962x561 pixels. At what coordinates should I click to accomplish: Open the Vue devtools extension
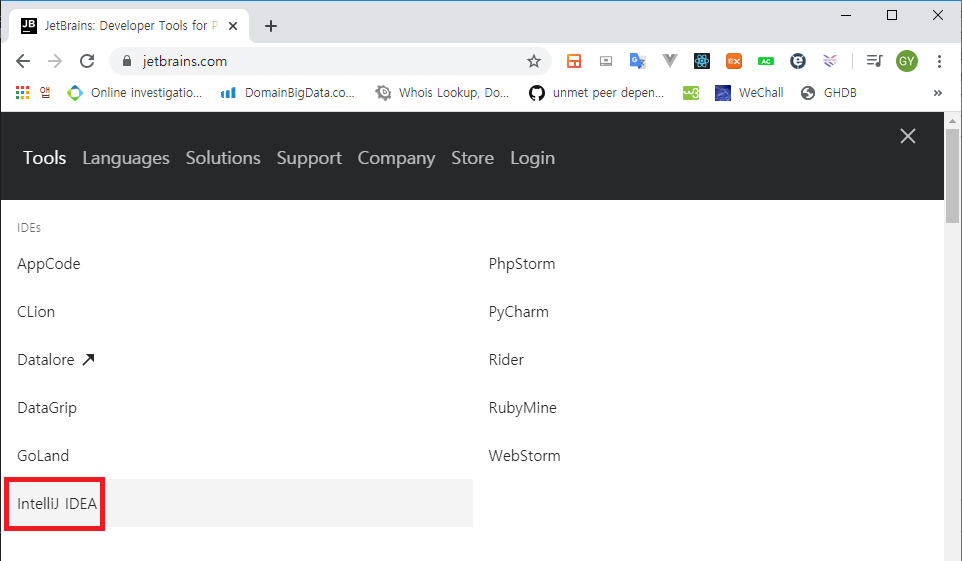tap(670, 61)
